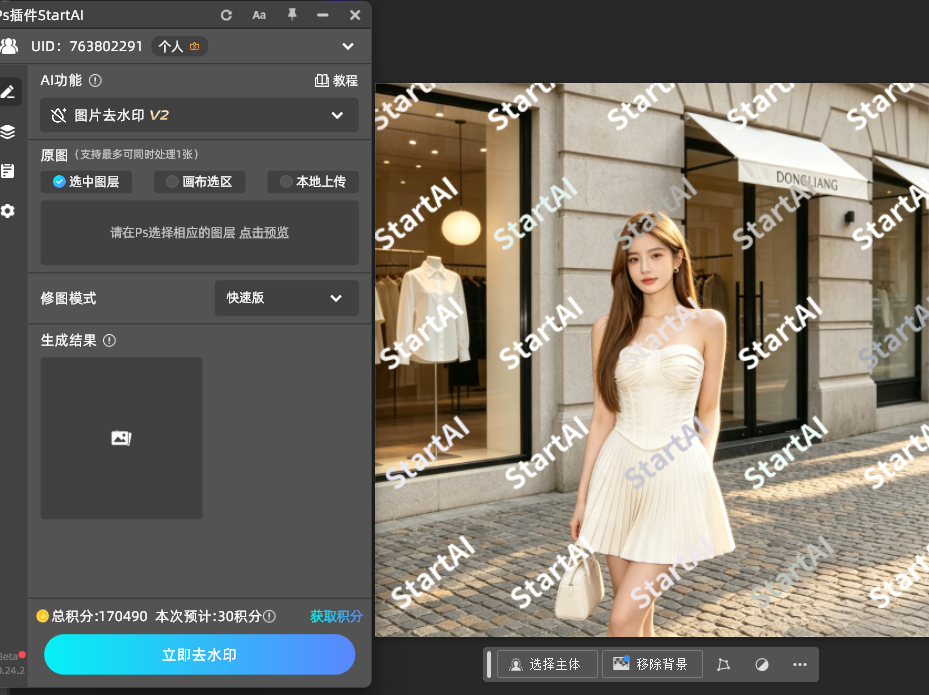Click the 总积分:170490 text
The height and width of the screenshot is (695, 929).
[100, 616]
